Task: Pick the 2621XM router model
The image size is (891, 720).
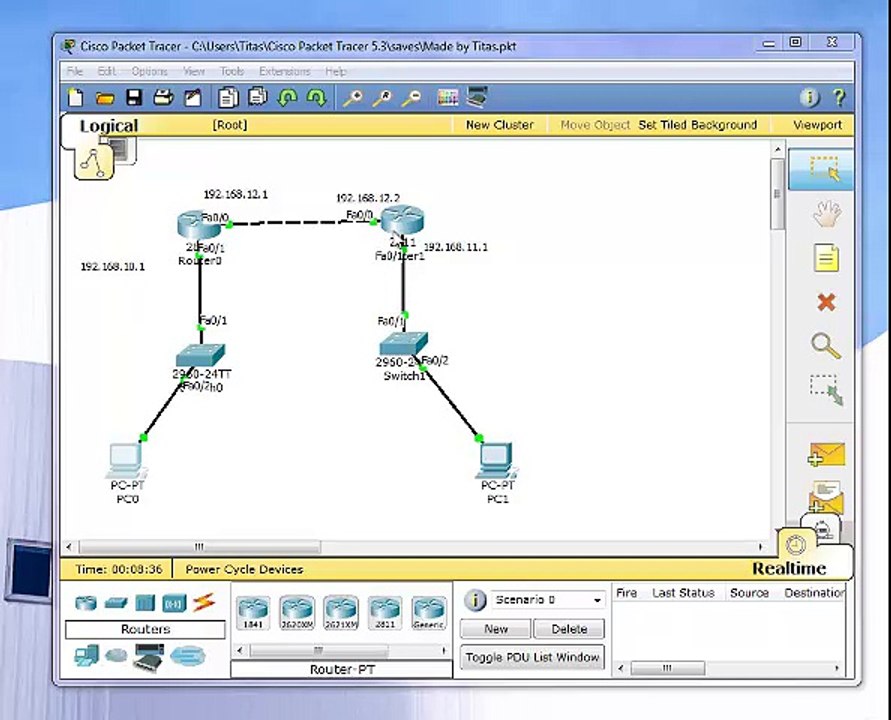Action: [x=341, y=613]
